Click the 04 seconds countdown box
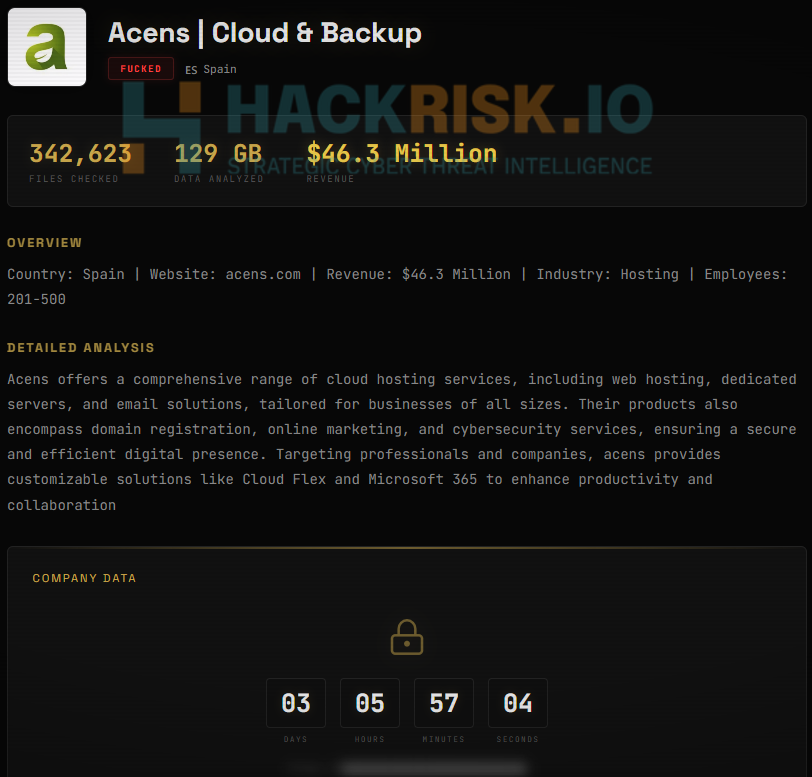Viewport: 812px width, 777px height. (518, 703)
